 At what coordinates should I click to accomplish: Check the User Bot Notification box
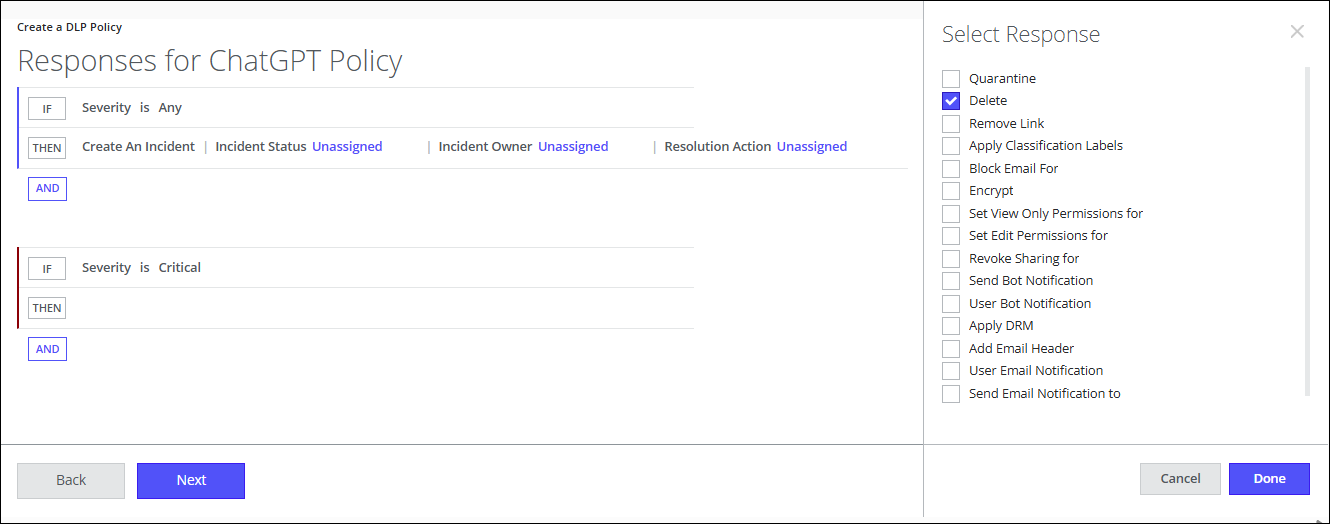[x=951, y=304]
